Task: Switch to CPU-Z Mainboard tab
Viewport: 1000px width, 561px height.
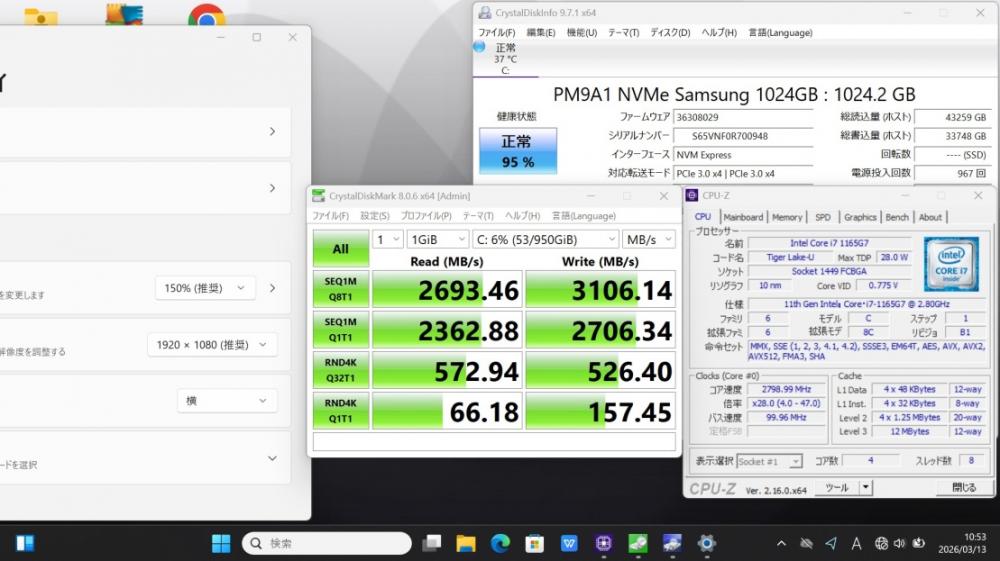Action: coord(743,217)
